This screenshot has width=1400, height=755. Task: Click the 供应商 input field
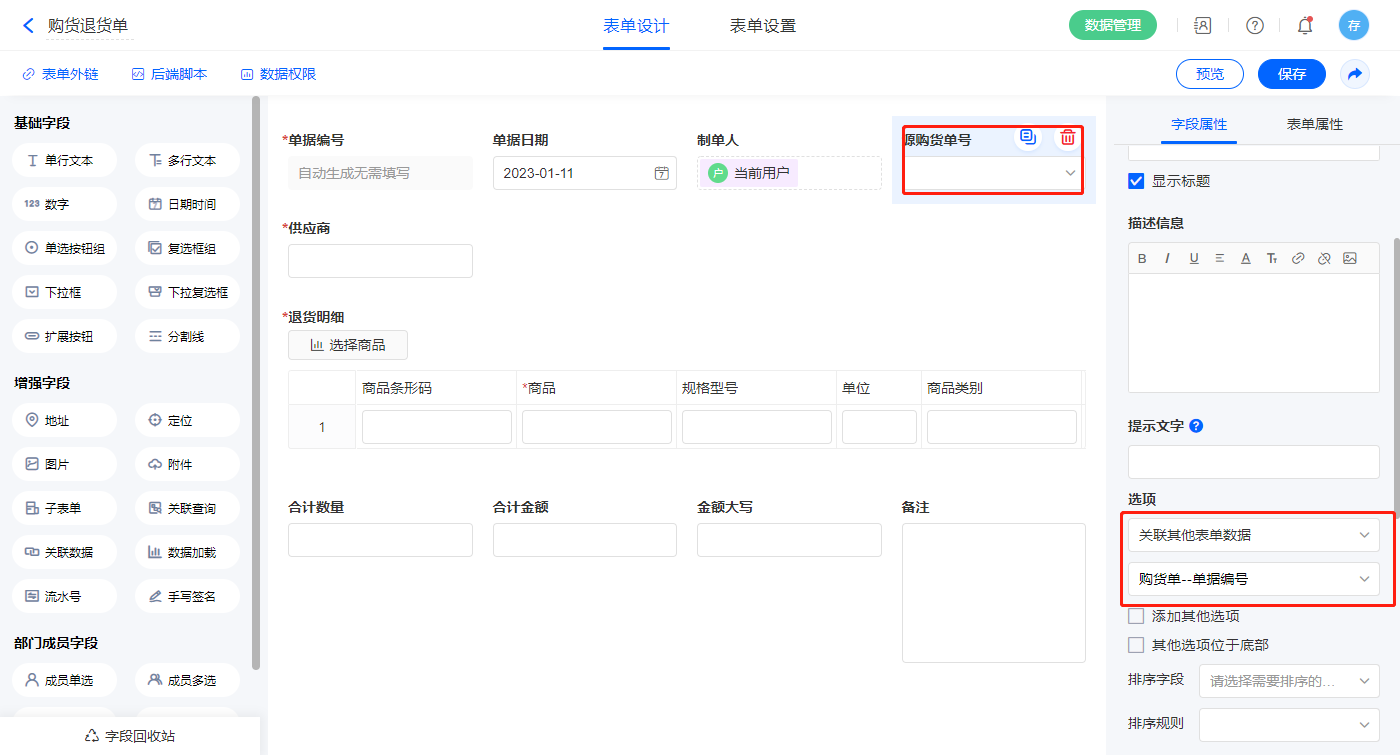(380, 261)
